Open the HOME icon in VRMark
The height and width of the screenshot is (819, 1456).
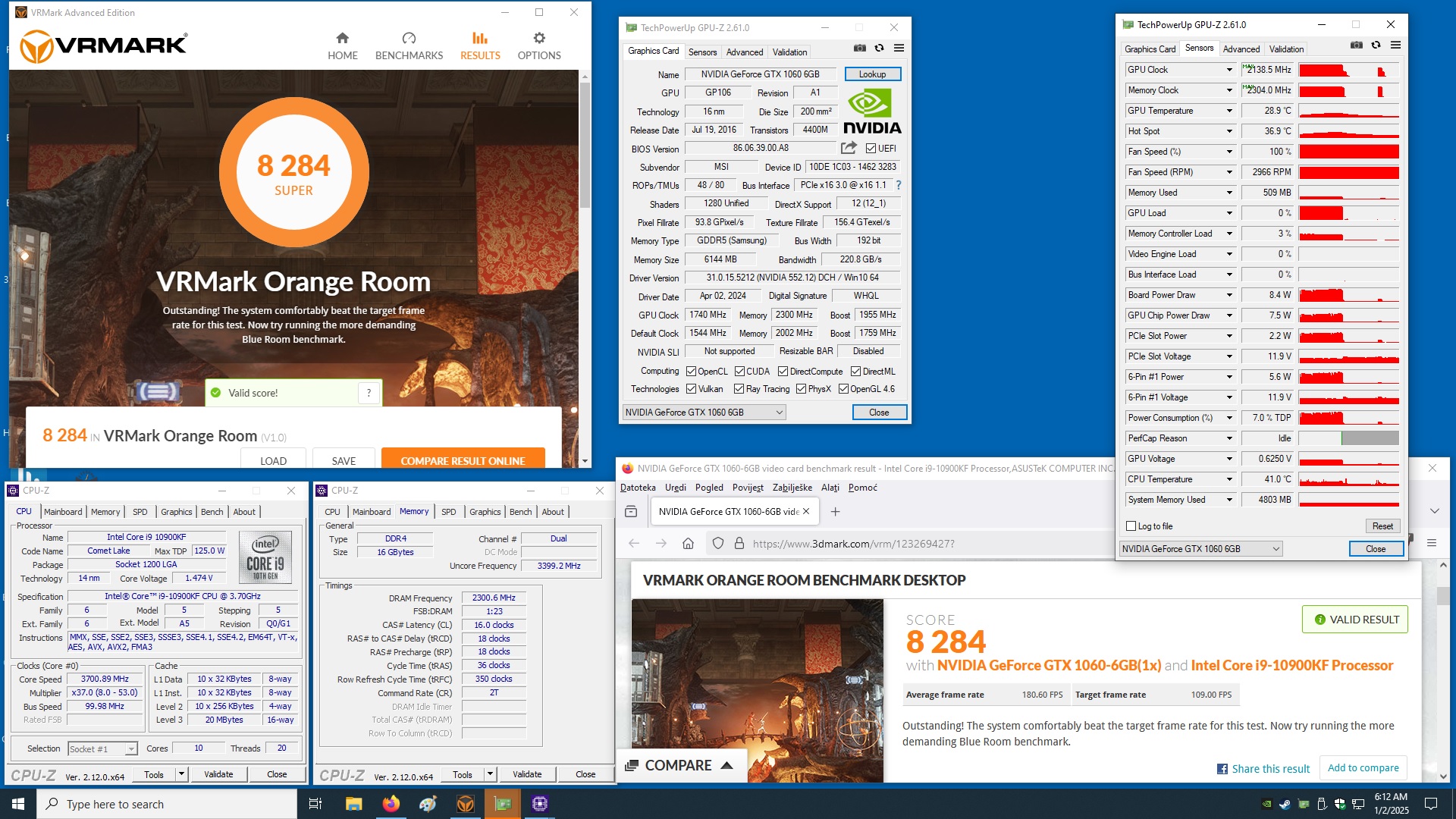(343, 38)
